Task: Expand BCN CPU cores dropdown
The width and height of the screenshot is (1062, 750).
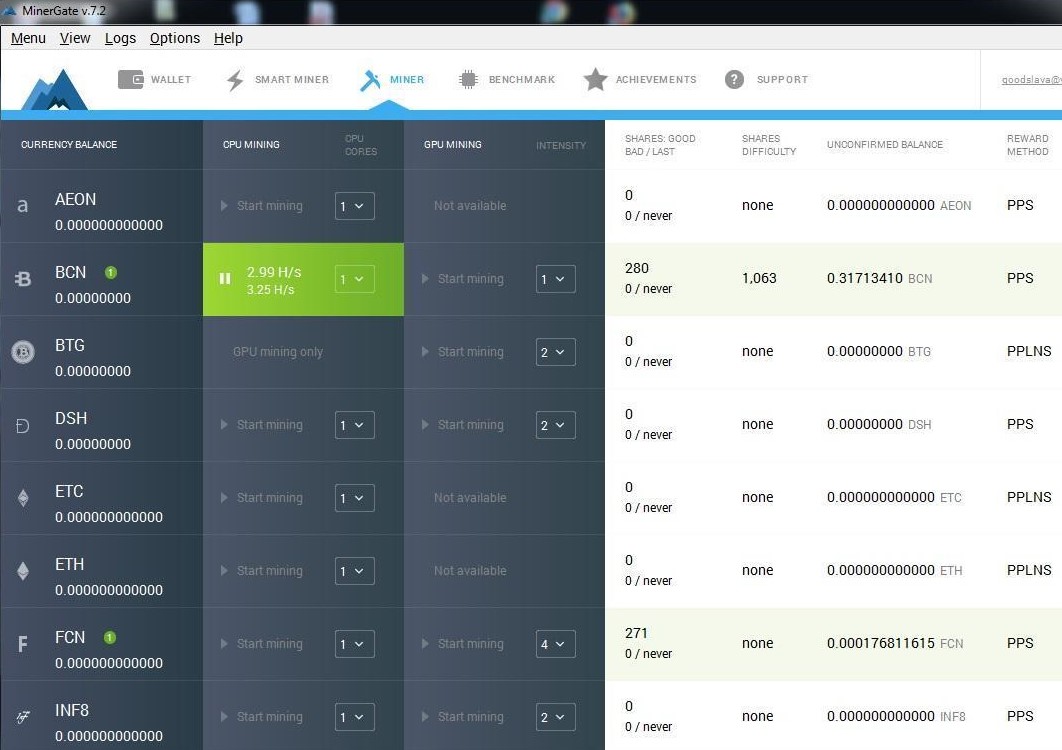Action: 354,279
